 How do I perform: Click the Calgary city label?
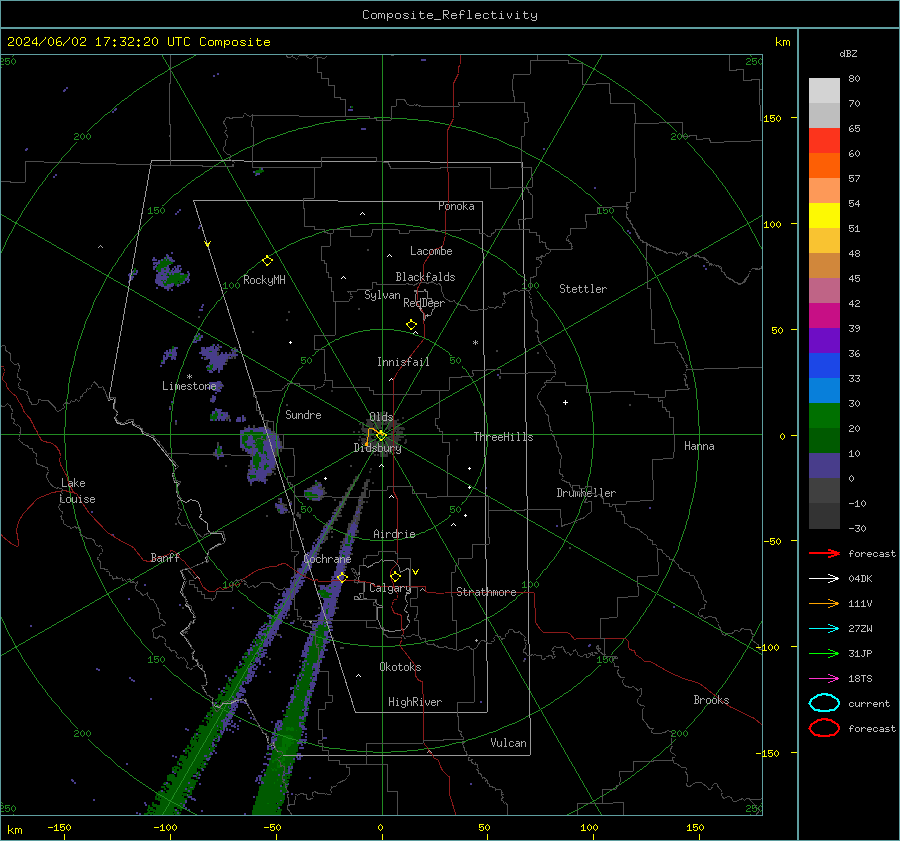(x=390, y=588)
